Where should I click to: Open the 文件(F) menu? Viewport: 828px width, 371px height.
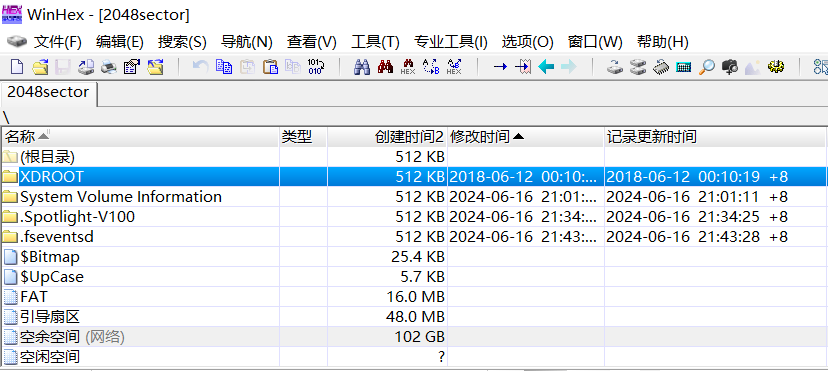pyautogui.click(x=58, y=42)
